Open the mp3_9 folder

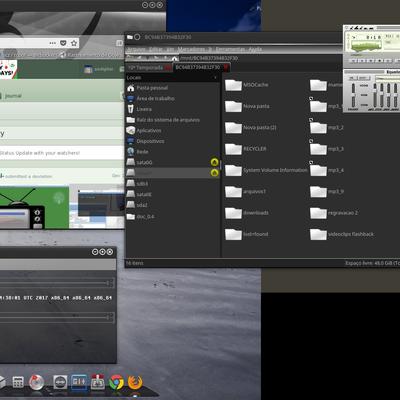(327, 191)
